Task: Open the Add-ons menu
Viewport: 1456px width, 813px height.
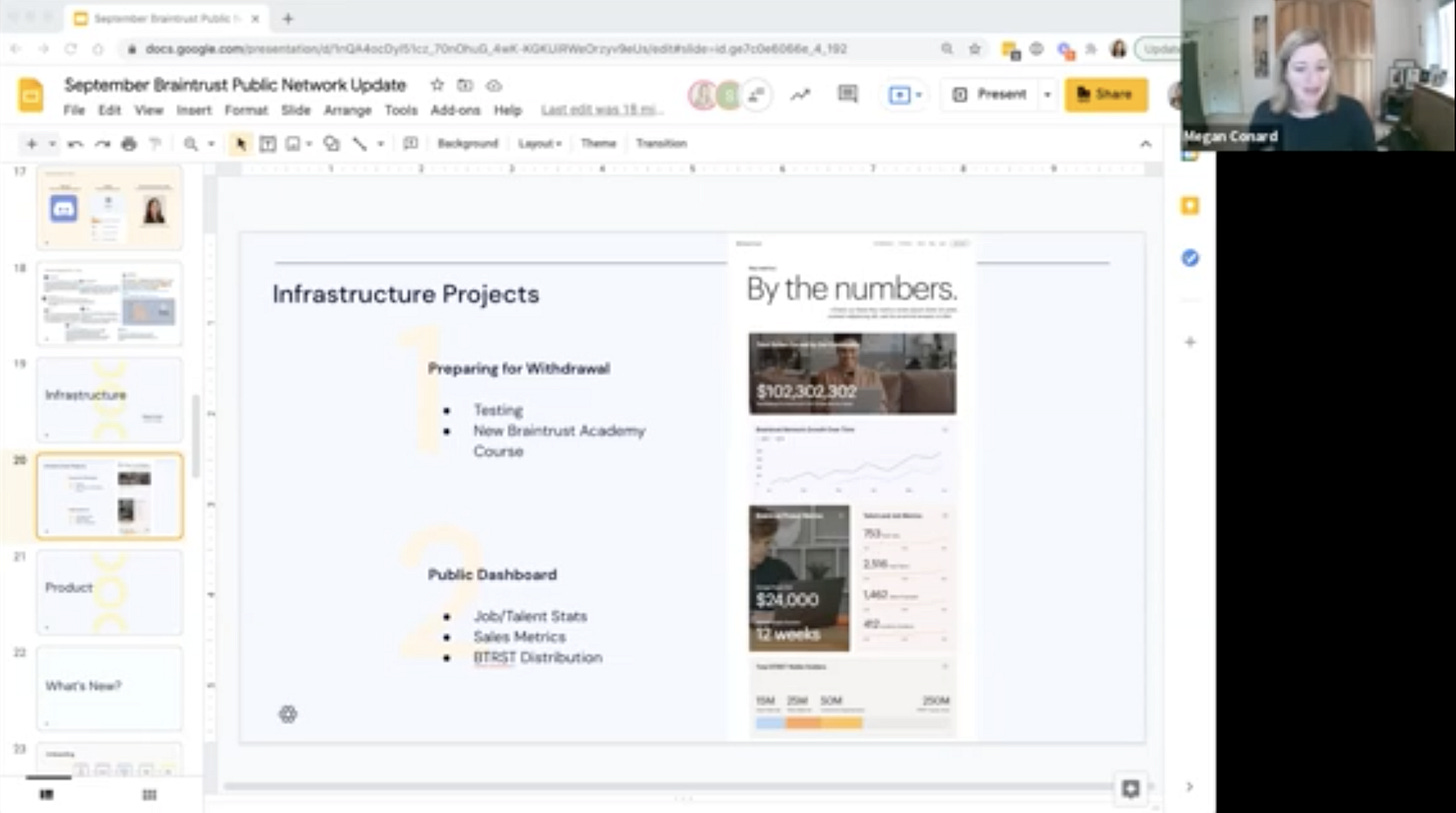Action: (x=455, y=110)
